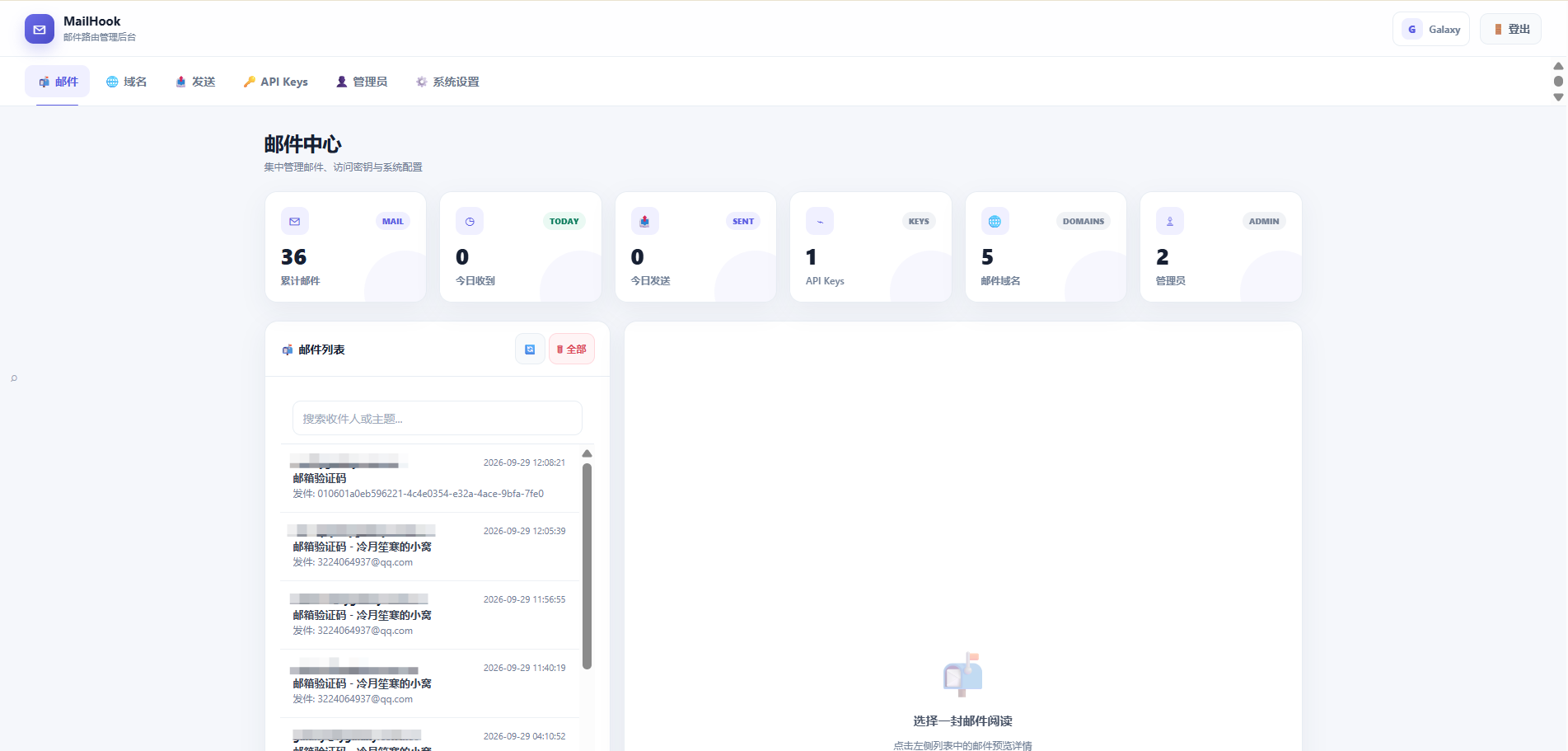Screen dimensions: 1568x751
Task: Click the KEYS badge on the stat card
Action: tap(919, 221)
